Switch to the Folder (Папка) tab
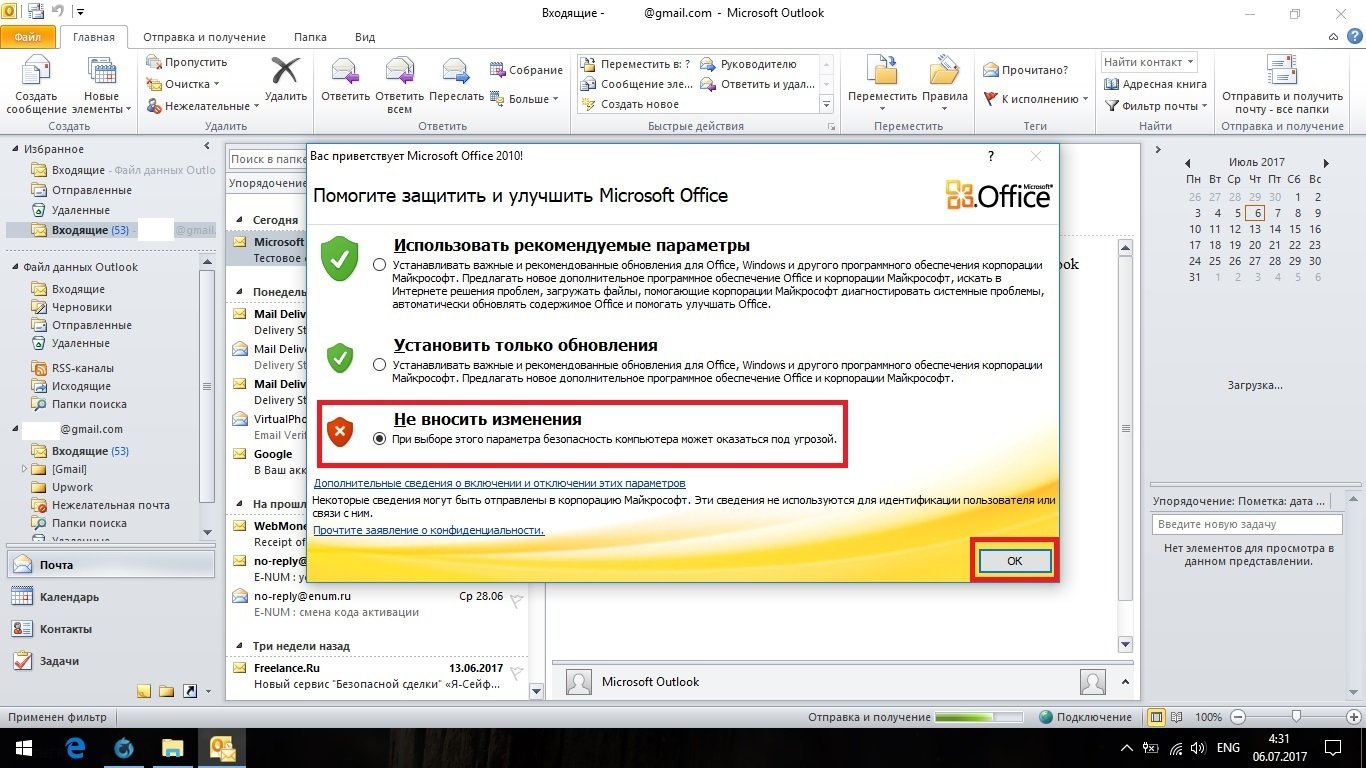Viewport: 1366px width, 768px height. point(310,37)
